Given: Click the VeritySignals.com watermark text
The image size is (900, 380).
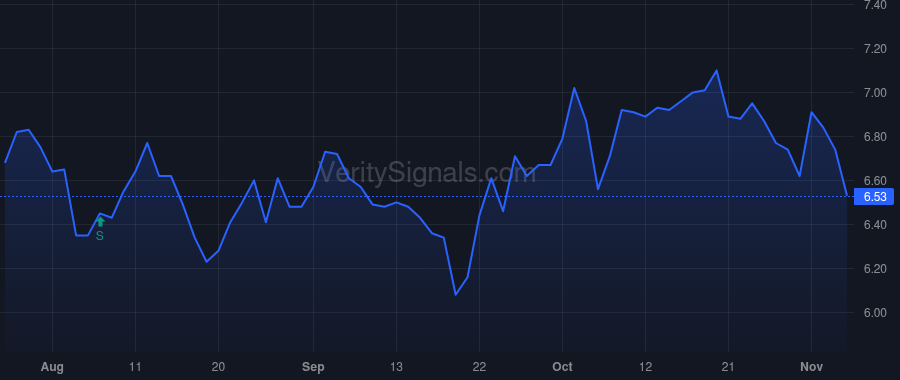Looking at the screenshot, I should pos(427,172).
